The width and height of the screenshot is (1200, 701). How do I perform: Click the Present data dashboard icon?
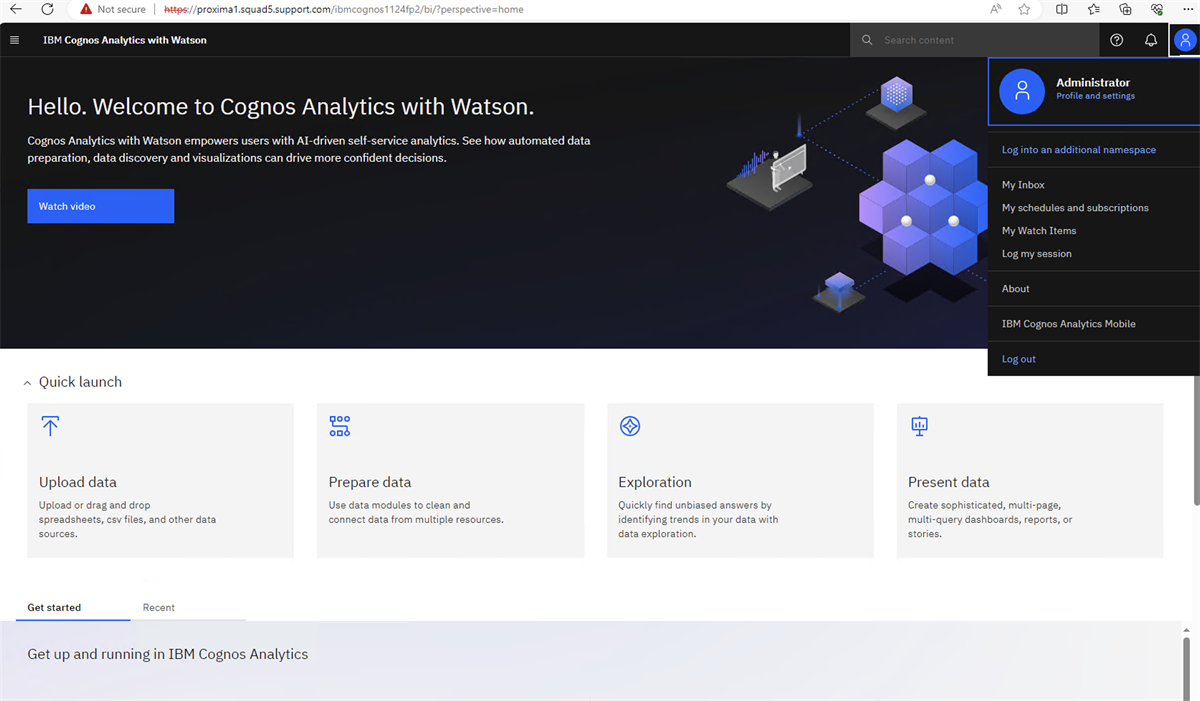[x=919, y=426]
